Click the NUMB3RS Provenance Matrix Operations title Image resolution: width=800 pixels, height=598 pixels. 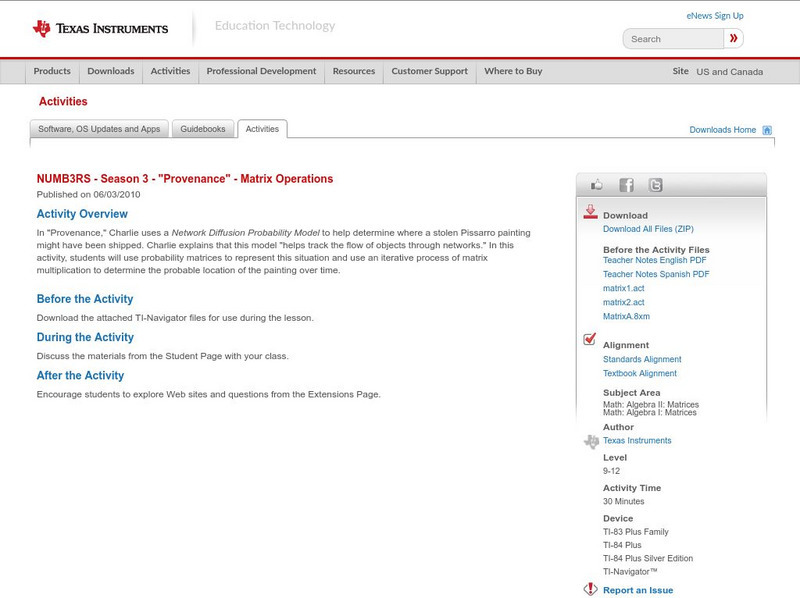(x=185, y=179)
